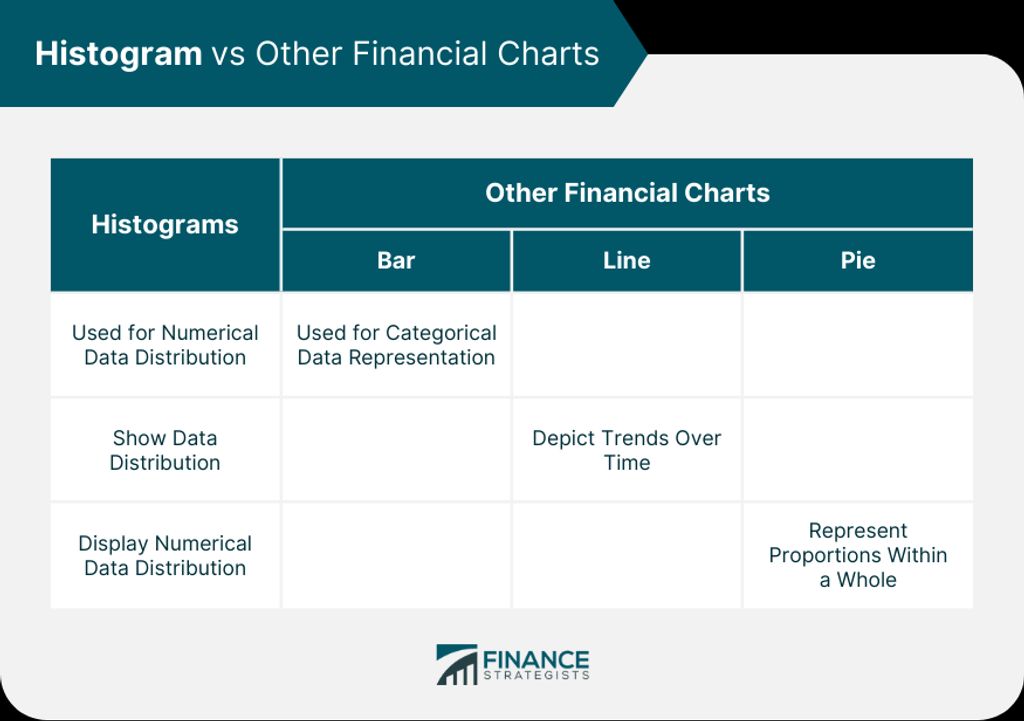Click the Display Numerical Data Distribution cell
The height and width of the screenshot is (721, 1024).
click(165, 556)
